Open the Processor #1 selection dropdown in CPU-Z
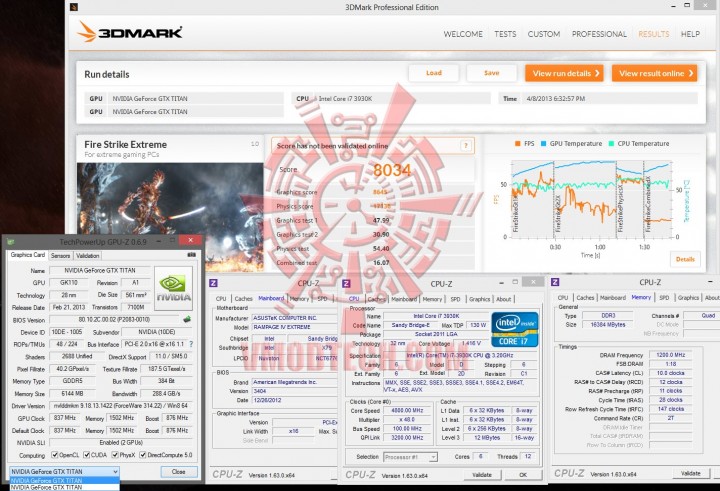The width and height of the screenshot is (720, 491). tap(410, 457)
